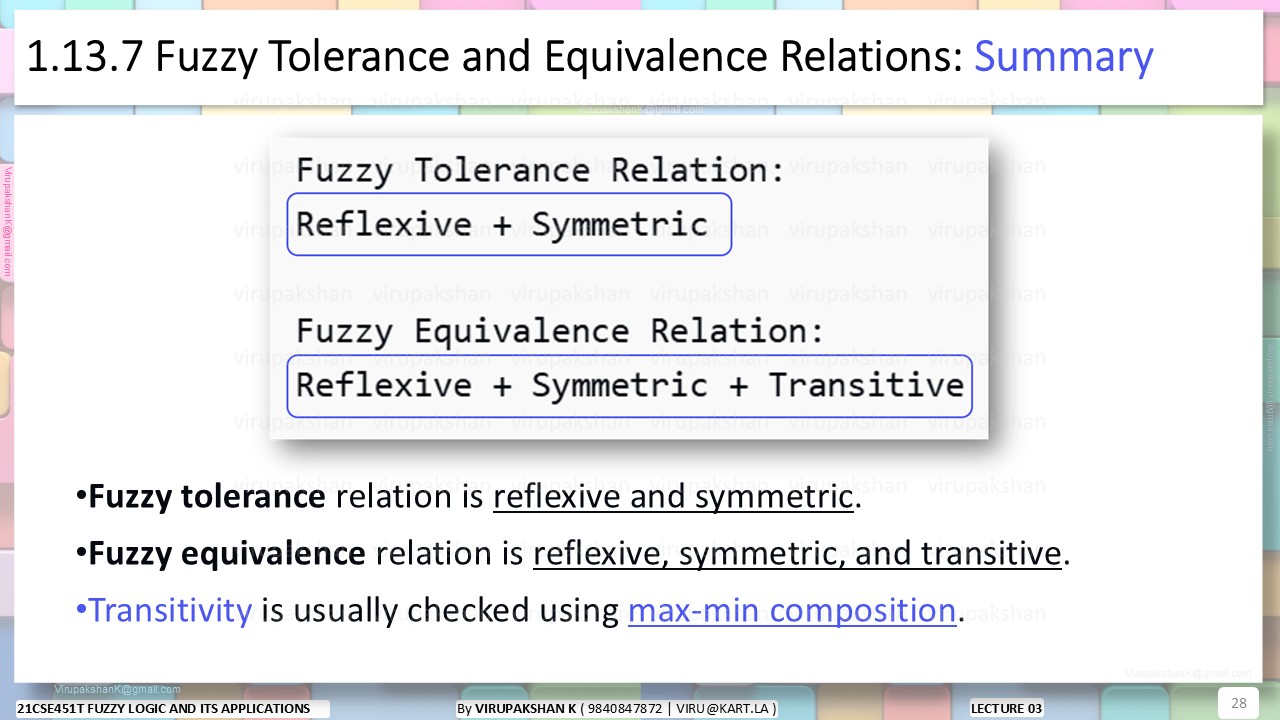The height and width of the screenshot is (720, 1280).
Task: Click the footer phone number '9840847872'
Action: click(x=626, y=708)
